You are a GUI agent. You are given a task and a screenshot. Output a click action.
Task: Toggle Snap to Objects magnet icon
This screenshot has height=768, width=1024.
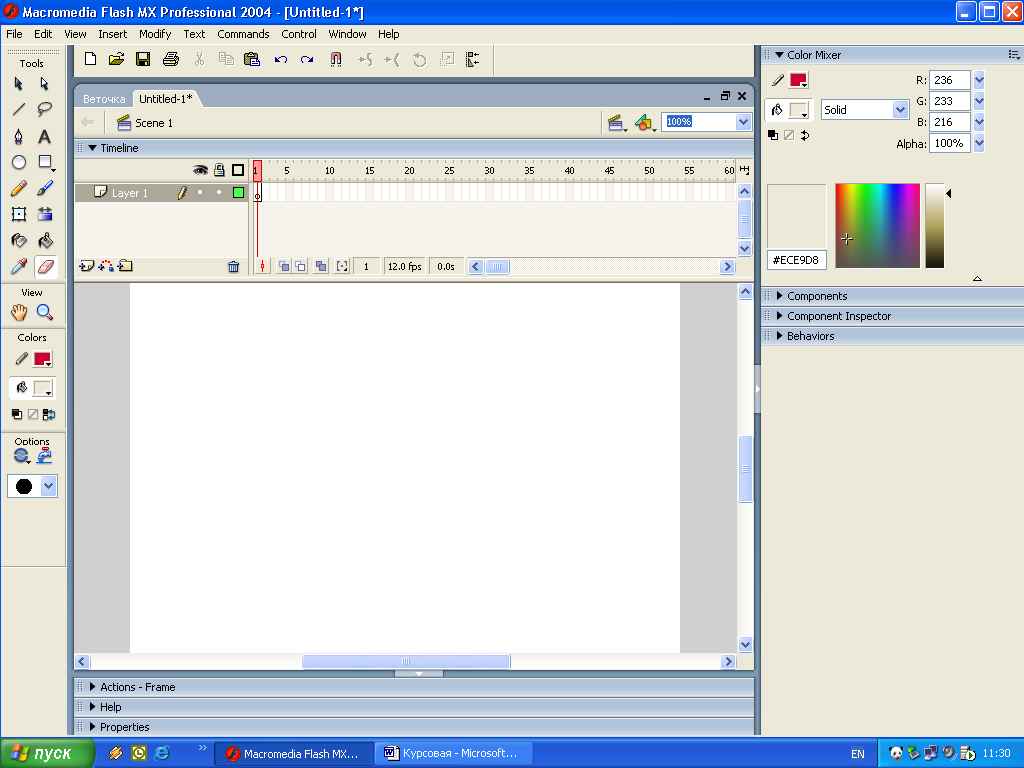point(336,59)
